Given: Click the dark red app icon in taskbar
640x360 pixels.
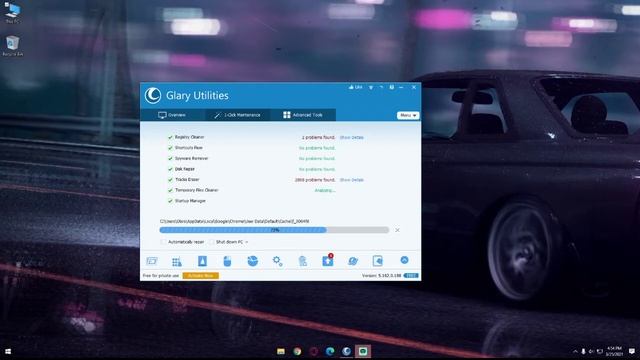Looking at the screenshot, I should pos(313,351).
